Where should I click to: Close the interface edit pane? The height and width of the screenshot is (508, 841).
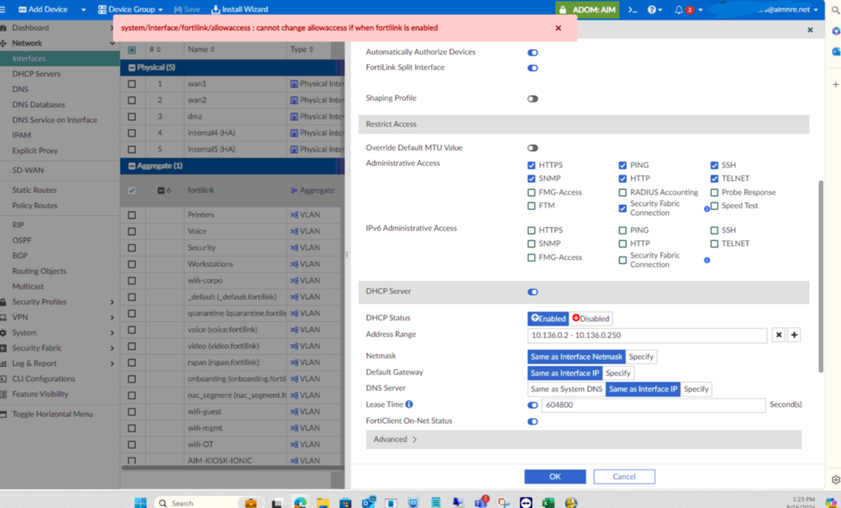(810, 30)
